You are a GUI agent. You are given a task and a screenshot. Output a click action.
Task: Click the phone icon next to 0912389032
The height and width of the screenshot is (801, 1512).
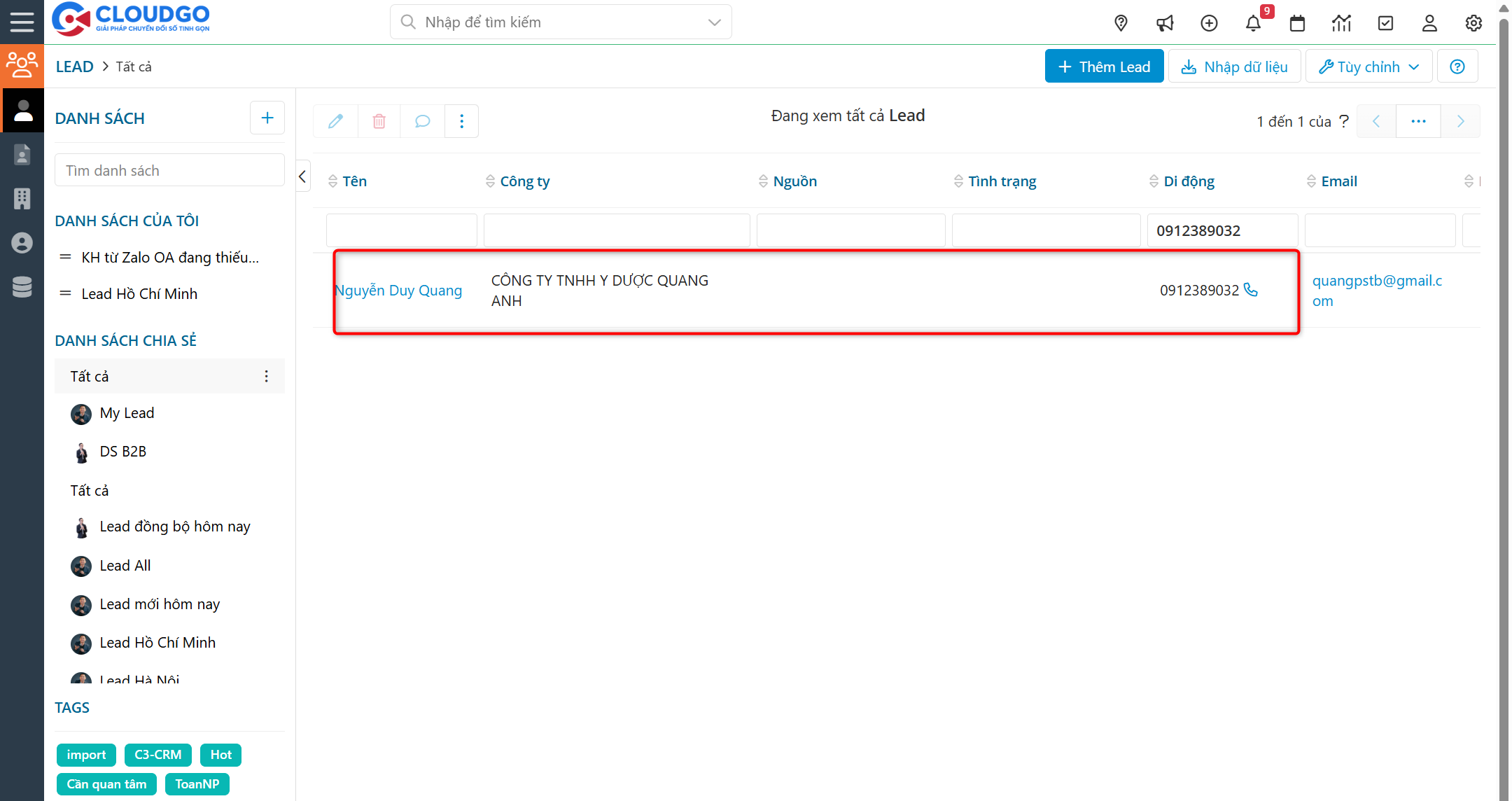coord(1251,290)
